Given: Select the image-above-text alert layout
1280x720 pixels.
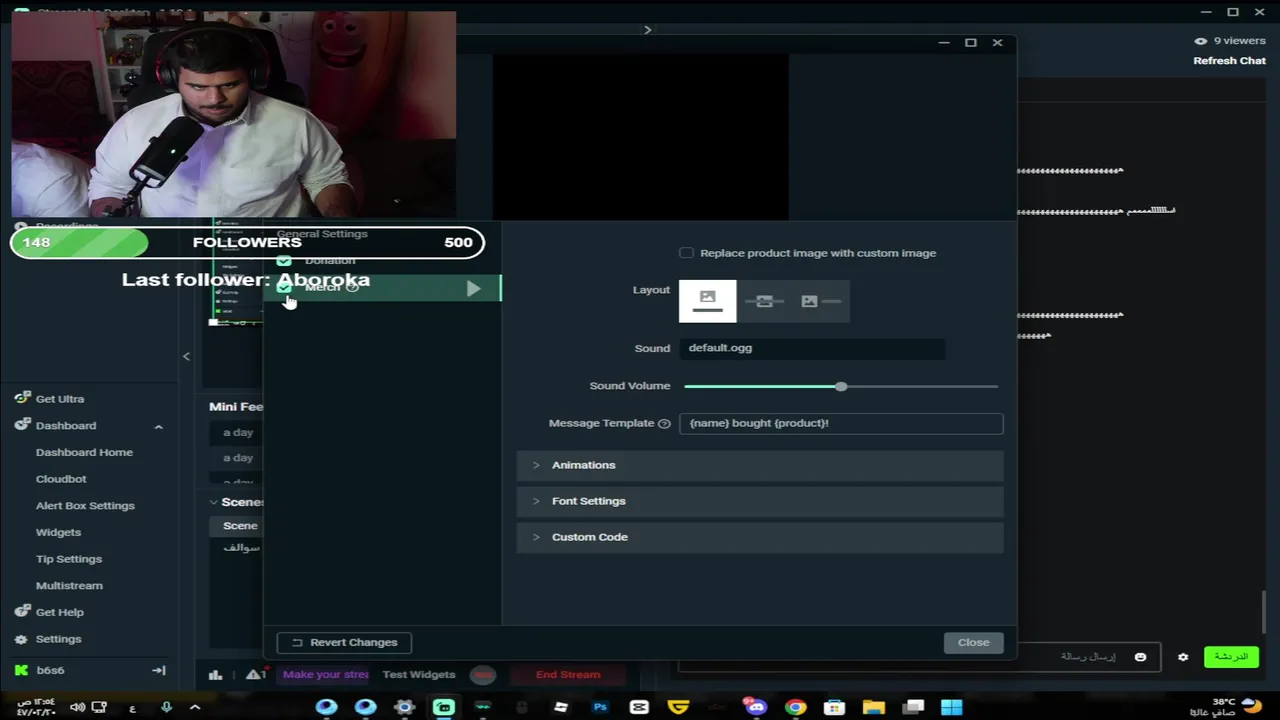Looking at the screenshot, I should pos(707,301).
